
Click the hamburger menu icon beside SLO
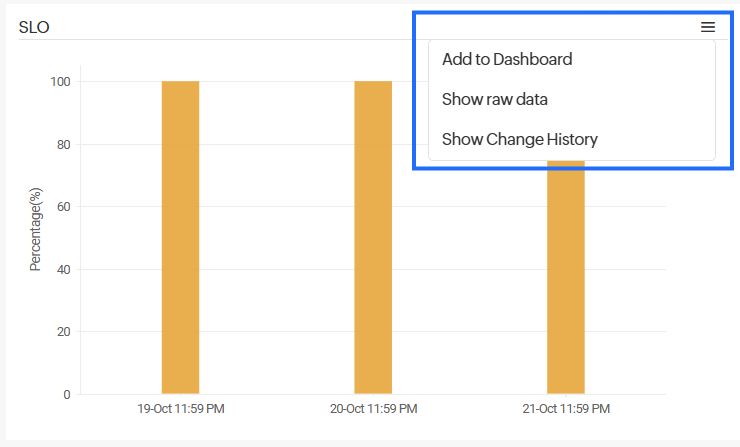pos(708,27)
